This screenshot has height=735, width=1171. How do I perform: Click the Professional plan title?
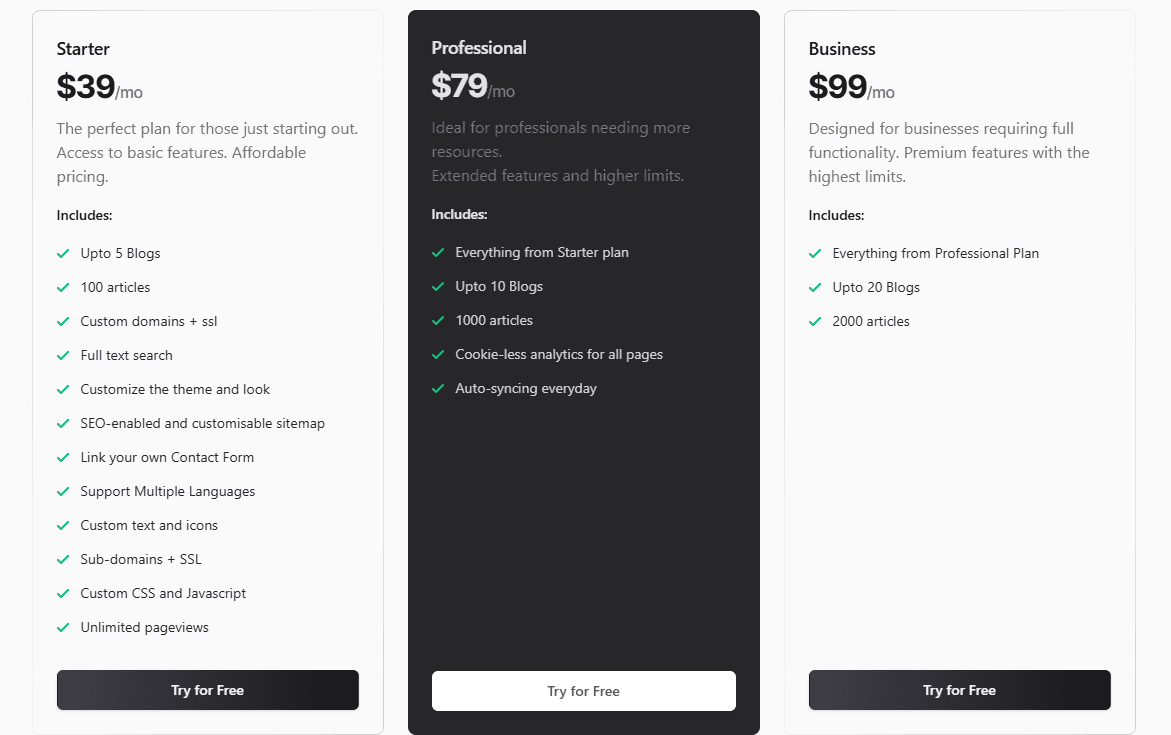[479, 47]
